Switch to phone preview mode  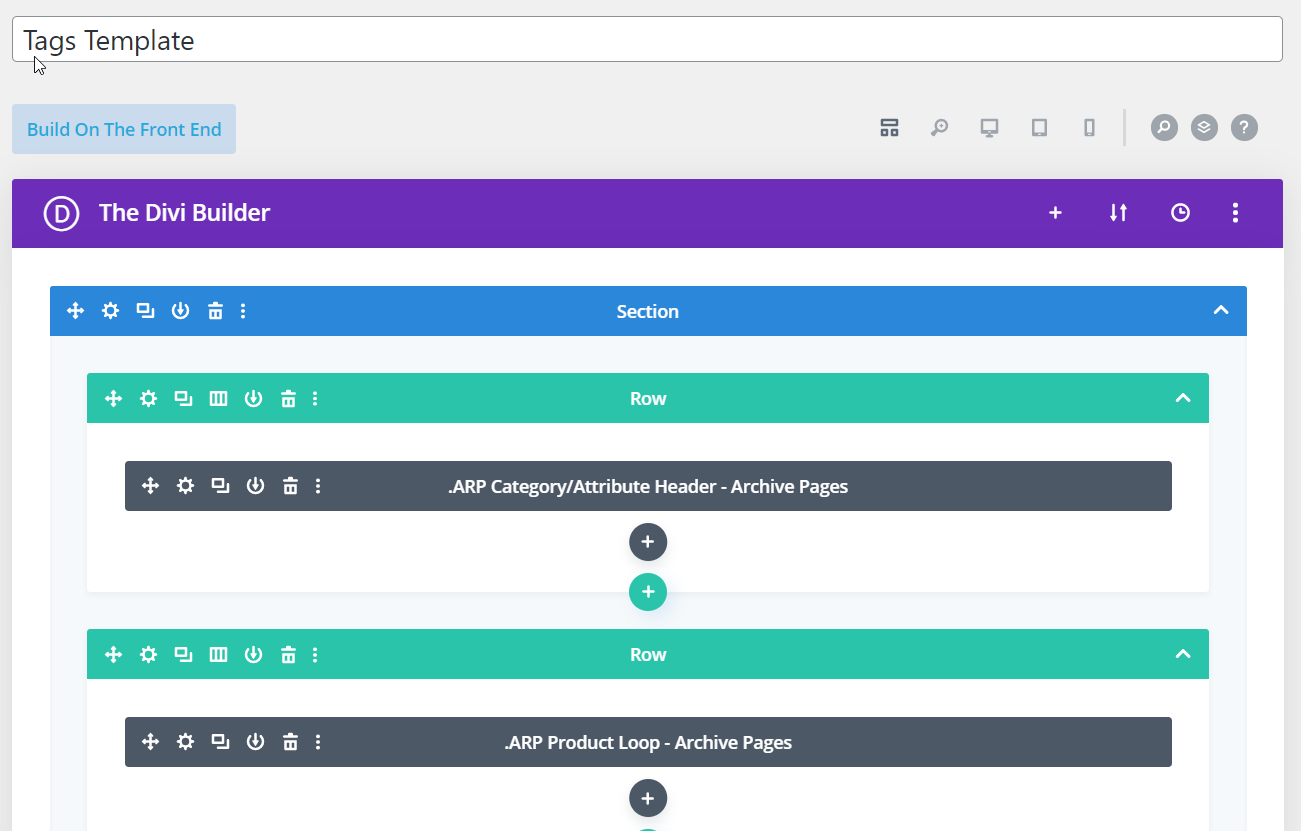pyautogui.click(x=1089, y=128)
